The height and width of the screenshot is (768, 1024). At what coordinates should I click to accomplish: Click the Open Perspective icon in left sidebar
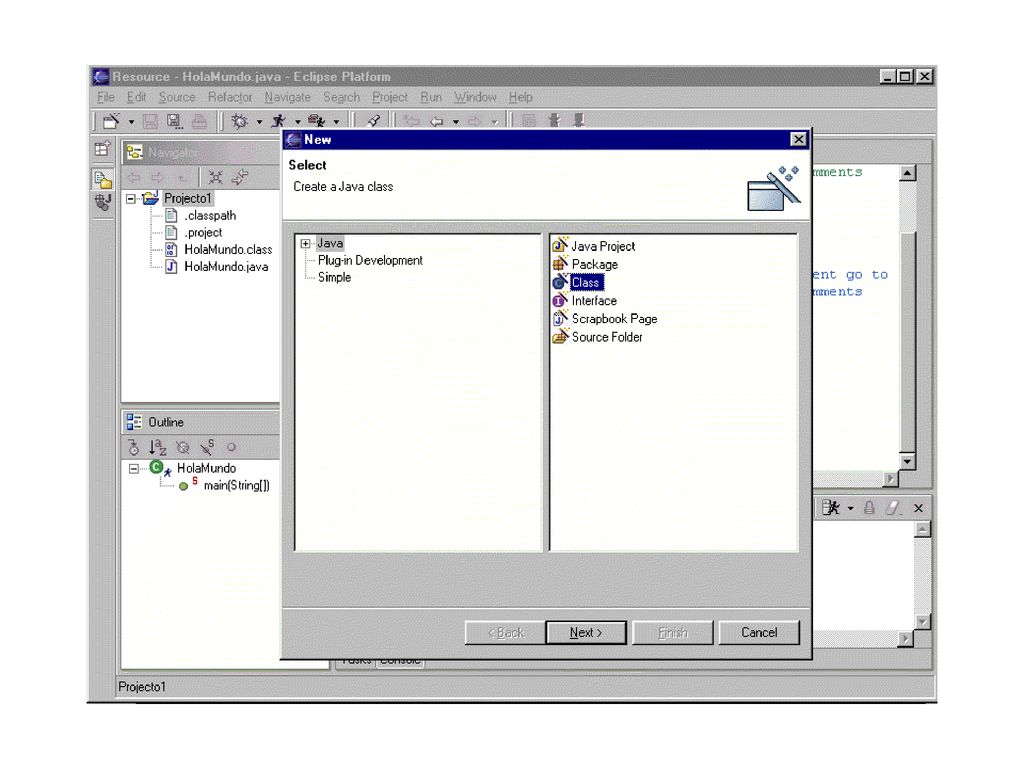click(103, 149)
